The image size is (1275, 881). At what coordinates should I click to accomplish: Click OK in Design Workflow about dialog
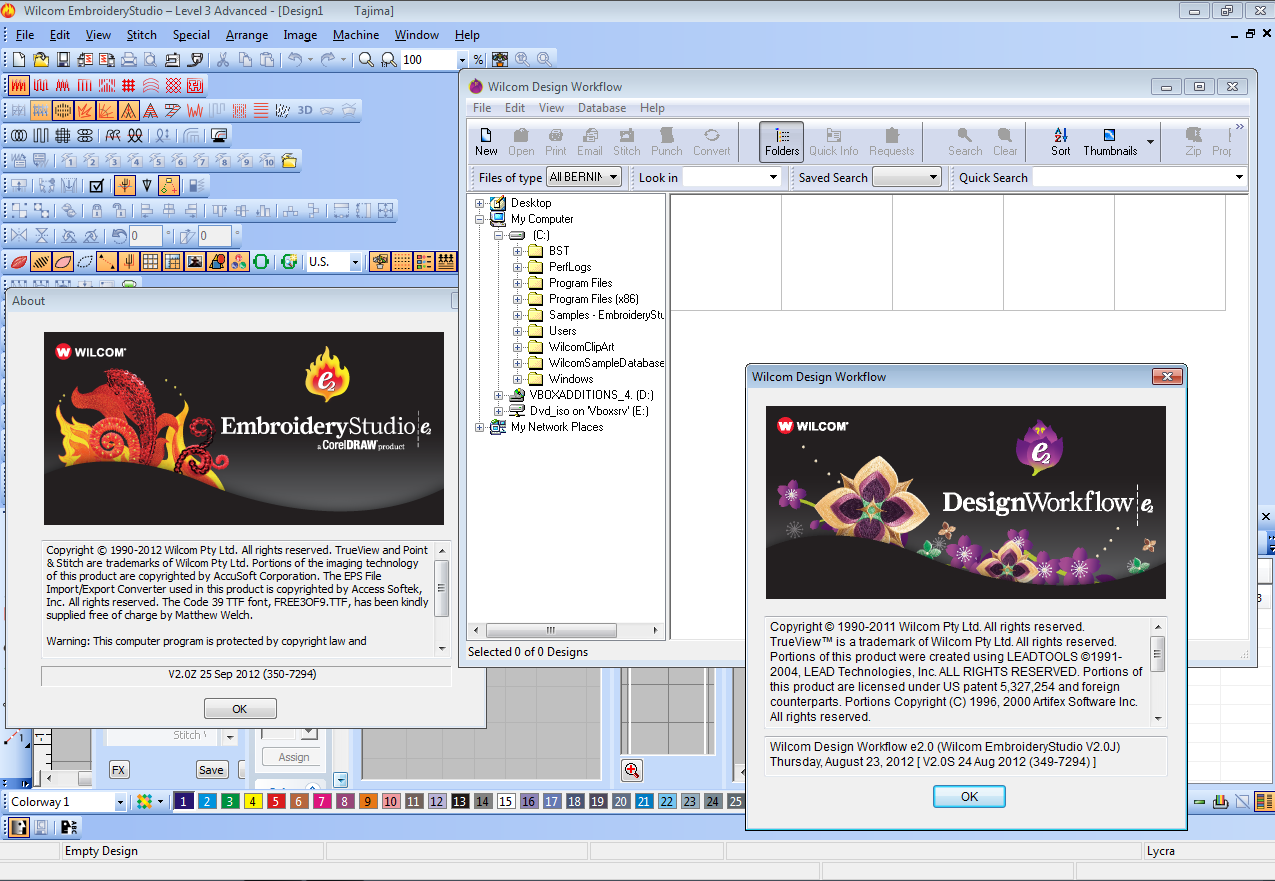click(x=969, y=796)
